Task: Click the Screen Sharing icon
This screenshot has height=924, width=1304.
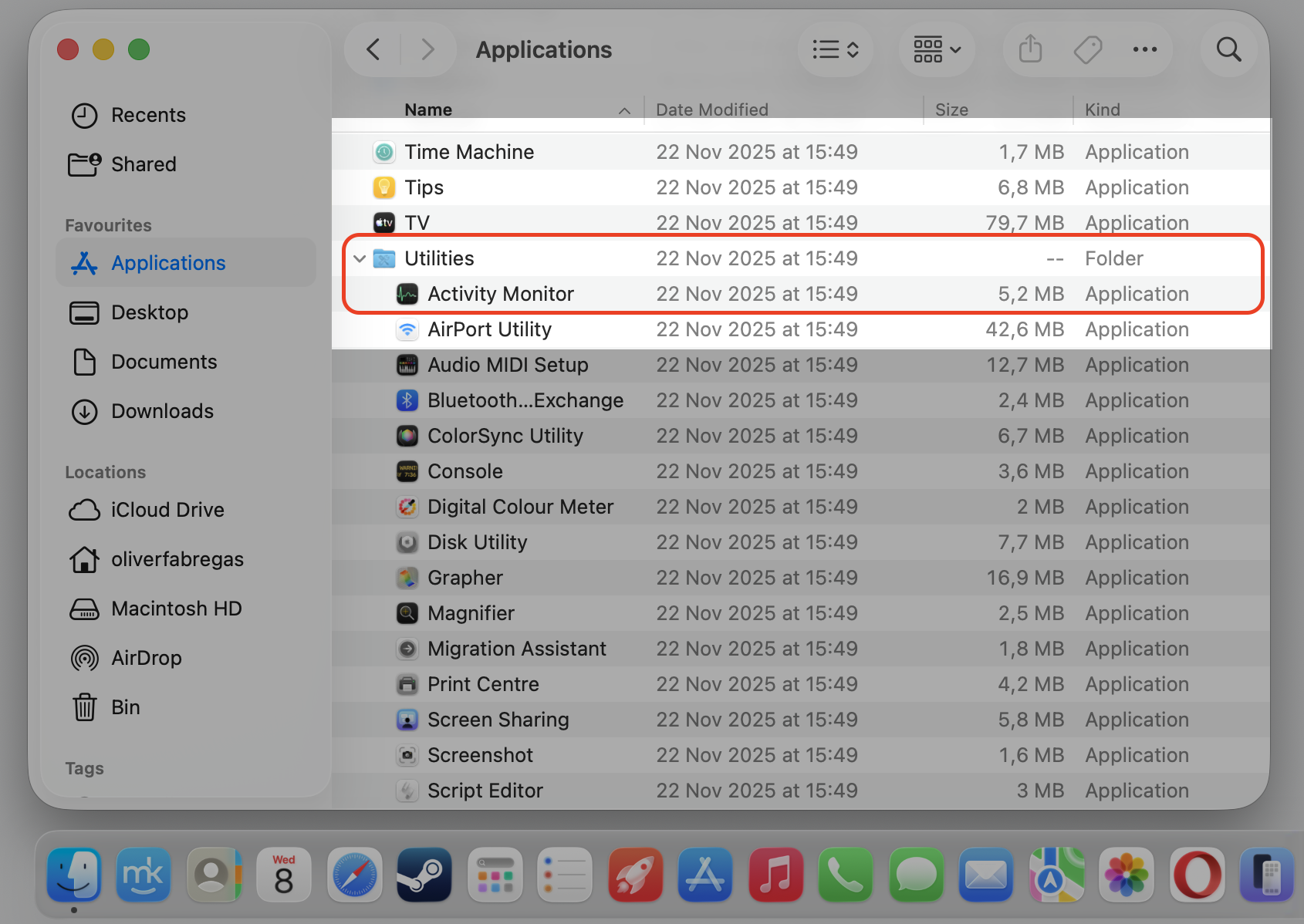Action: 407,720
